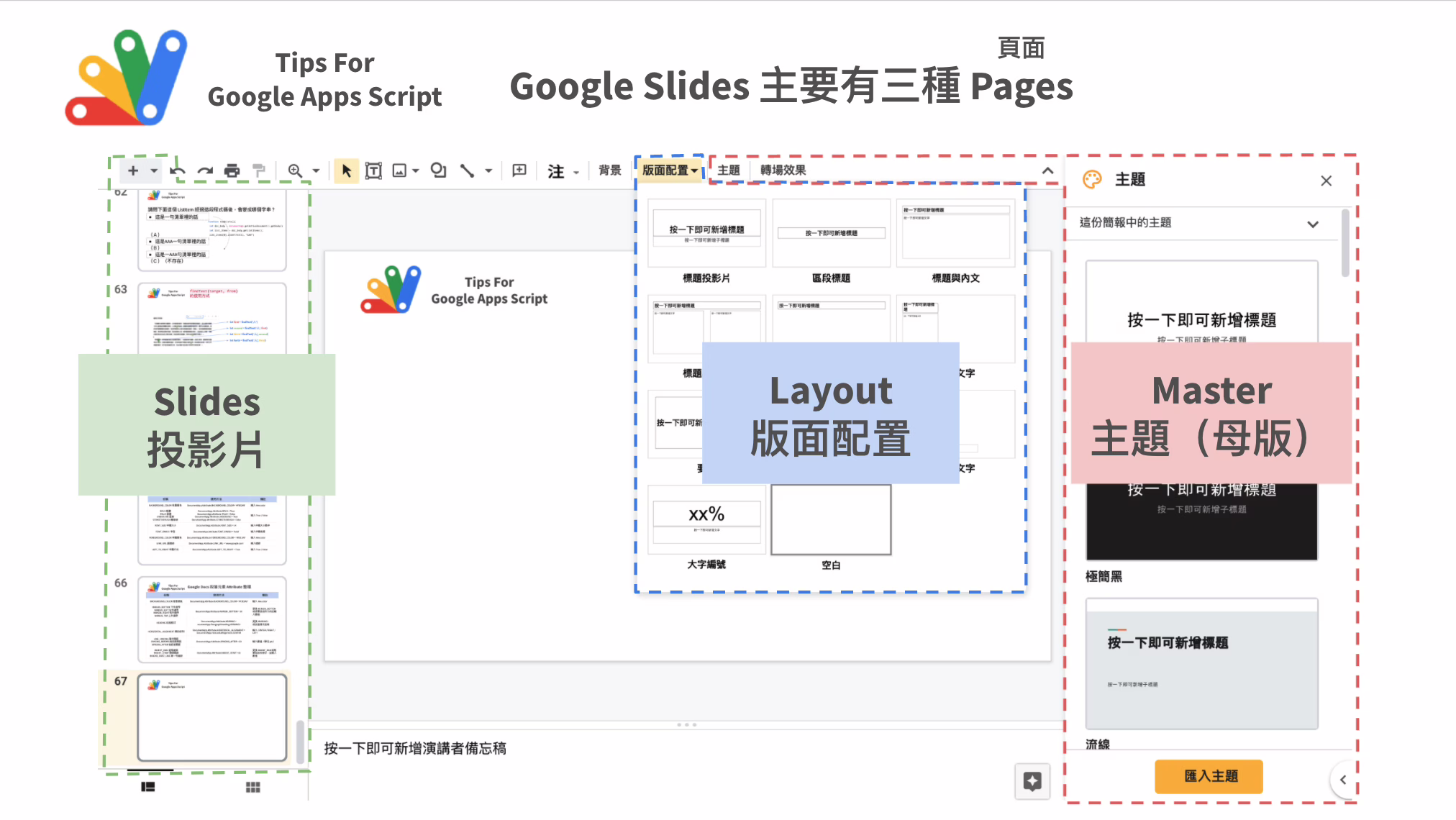Click the side panel collapse chevron
This screenshot has height=820, width=1456.
[x=1342, y=780]
